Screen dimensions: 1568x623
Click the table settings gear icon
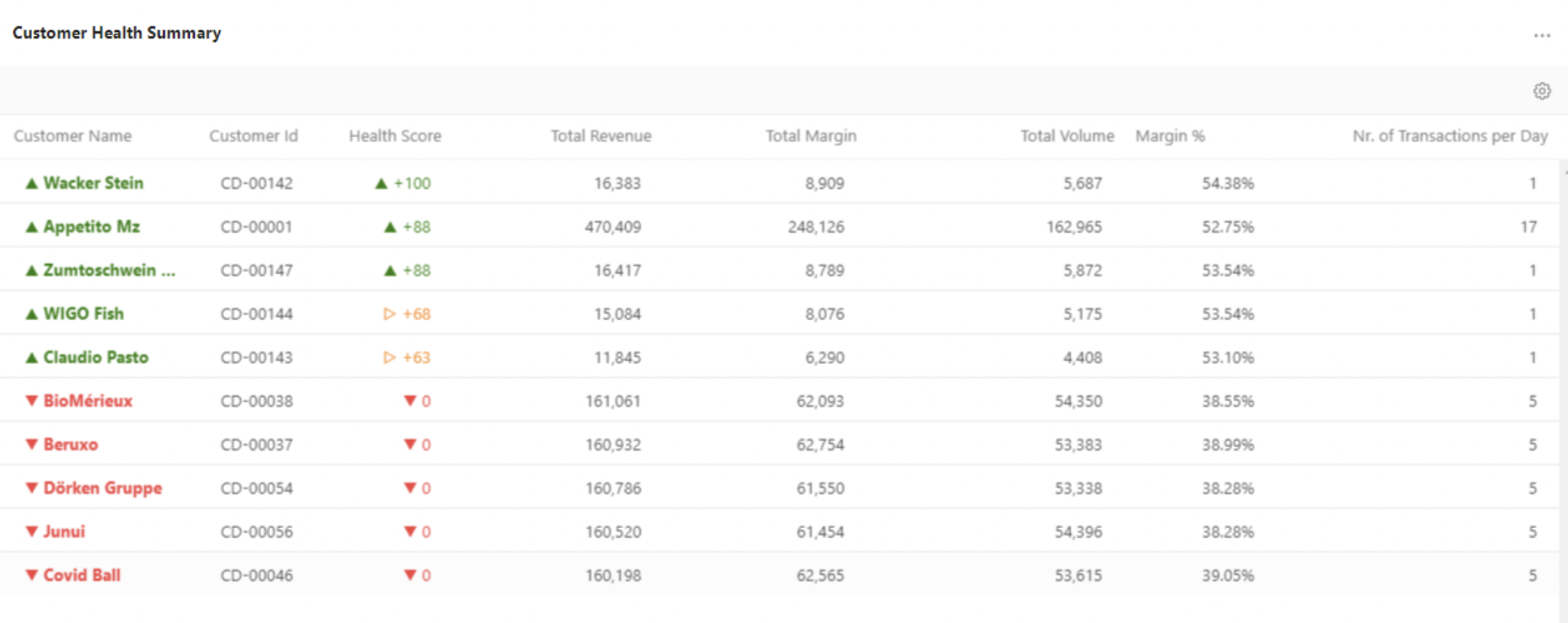coord(1541,91)
